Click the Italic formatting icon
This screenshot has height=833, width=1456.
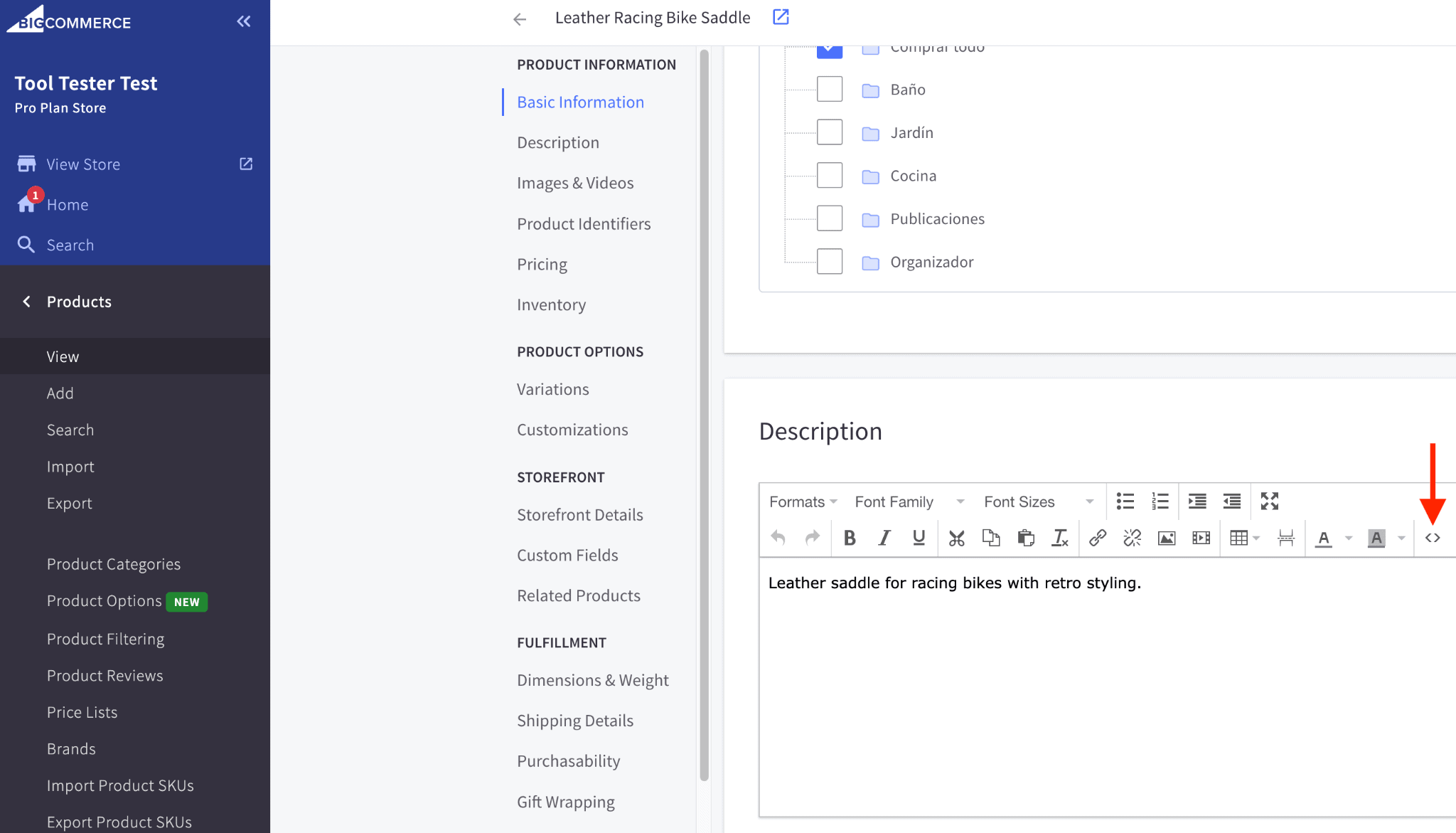point(883,539)
